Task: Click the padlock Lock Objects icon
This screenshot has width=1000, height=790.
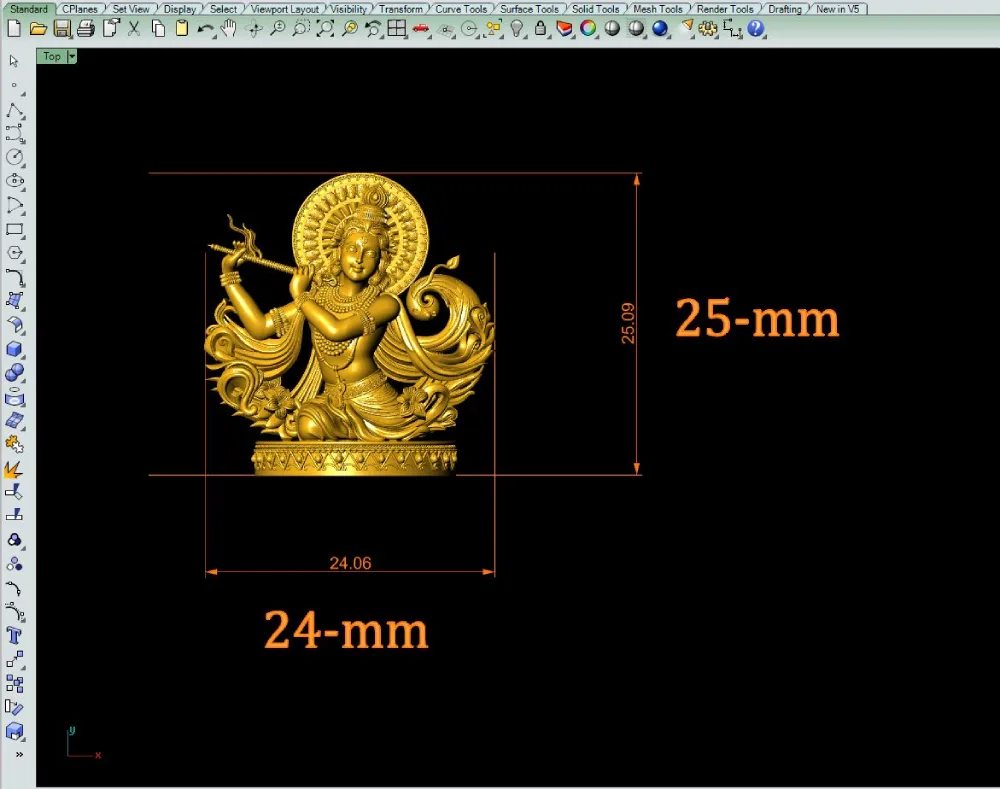Action: (541, 29)
